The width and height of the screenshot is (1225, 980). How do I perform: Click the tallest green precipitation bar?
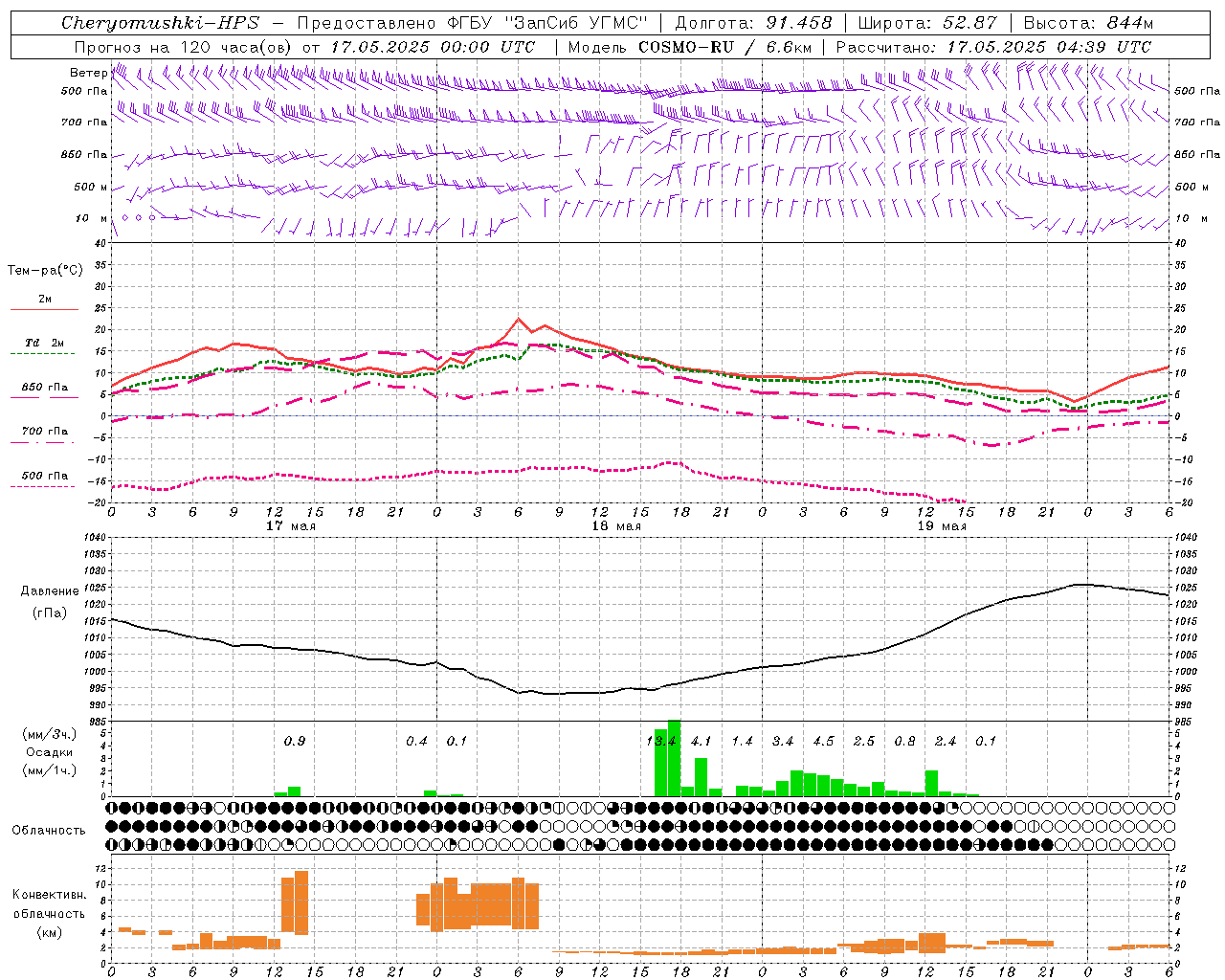coord(674,758)
